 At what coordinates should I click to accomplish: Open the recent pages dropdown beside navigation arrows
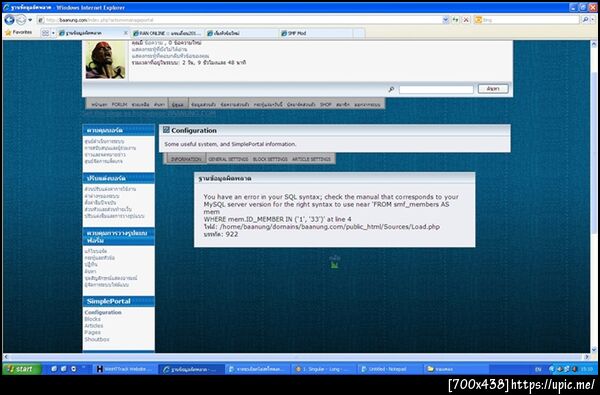(30, 20)
